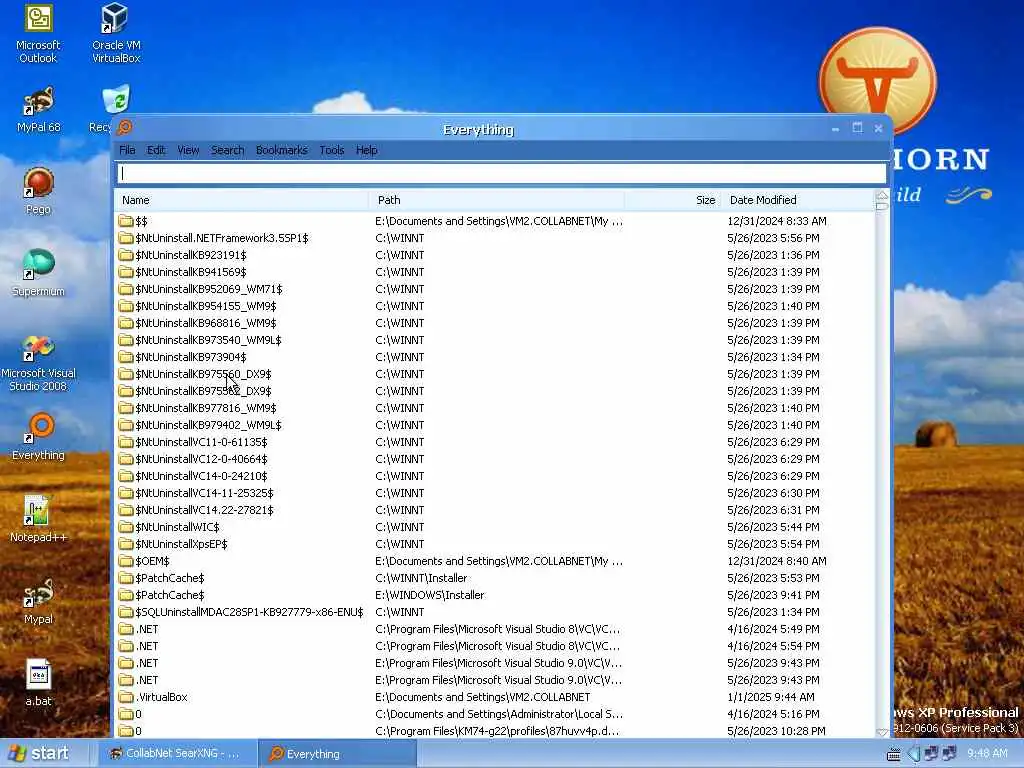Click the first network monitors tray icon
Screen dimensions: 1024x768
(931, 754)
